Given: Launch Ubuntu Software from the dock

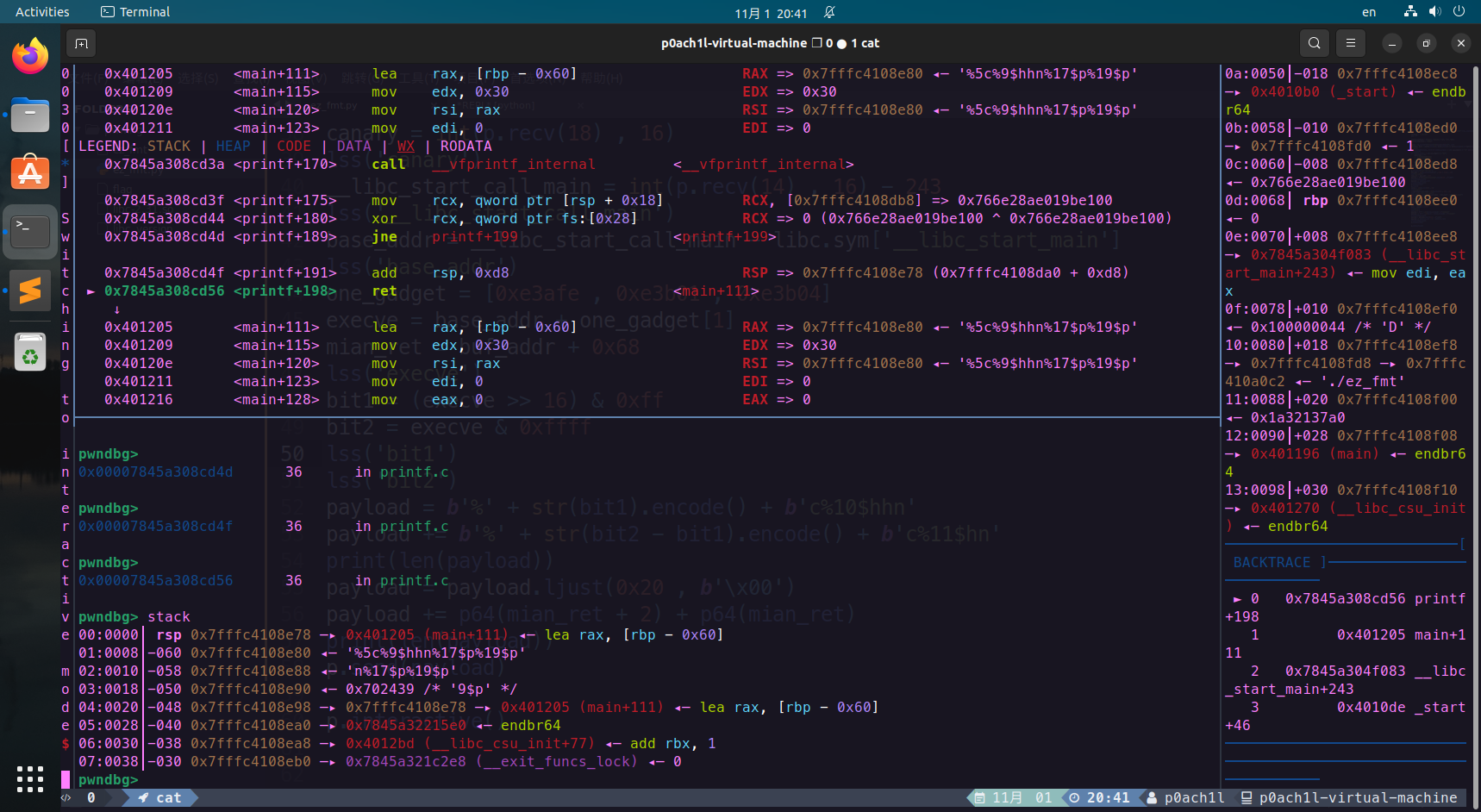Looking at the screenshot, I should tap(30, 173).
